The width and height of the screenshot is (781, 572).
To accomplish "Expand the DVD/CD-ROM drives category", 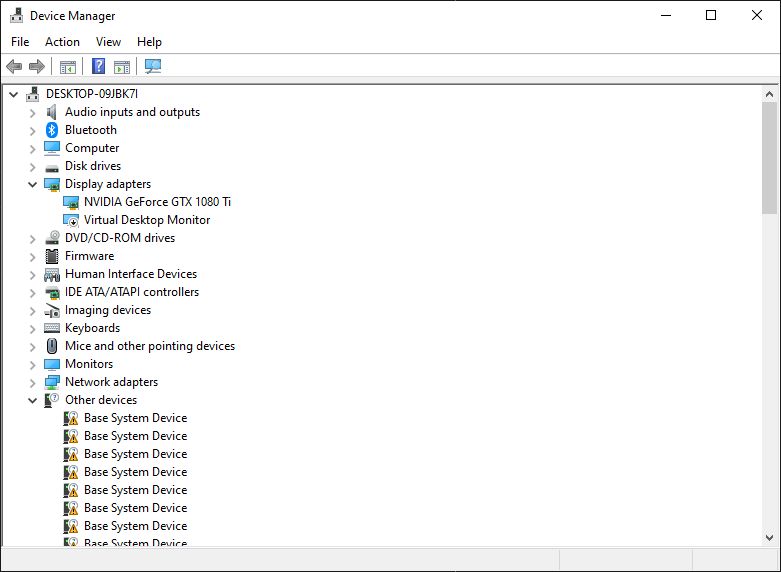I will (32, 239).
